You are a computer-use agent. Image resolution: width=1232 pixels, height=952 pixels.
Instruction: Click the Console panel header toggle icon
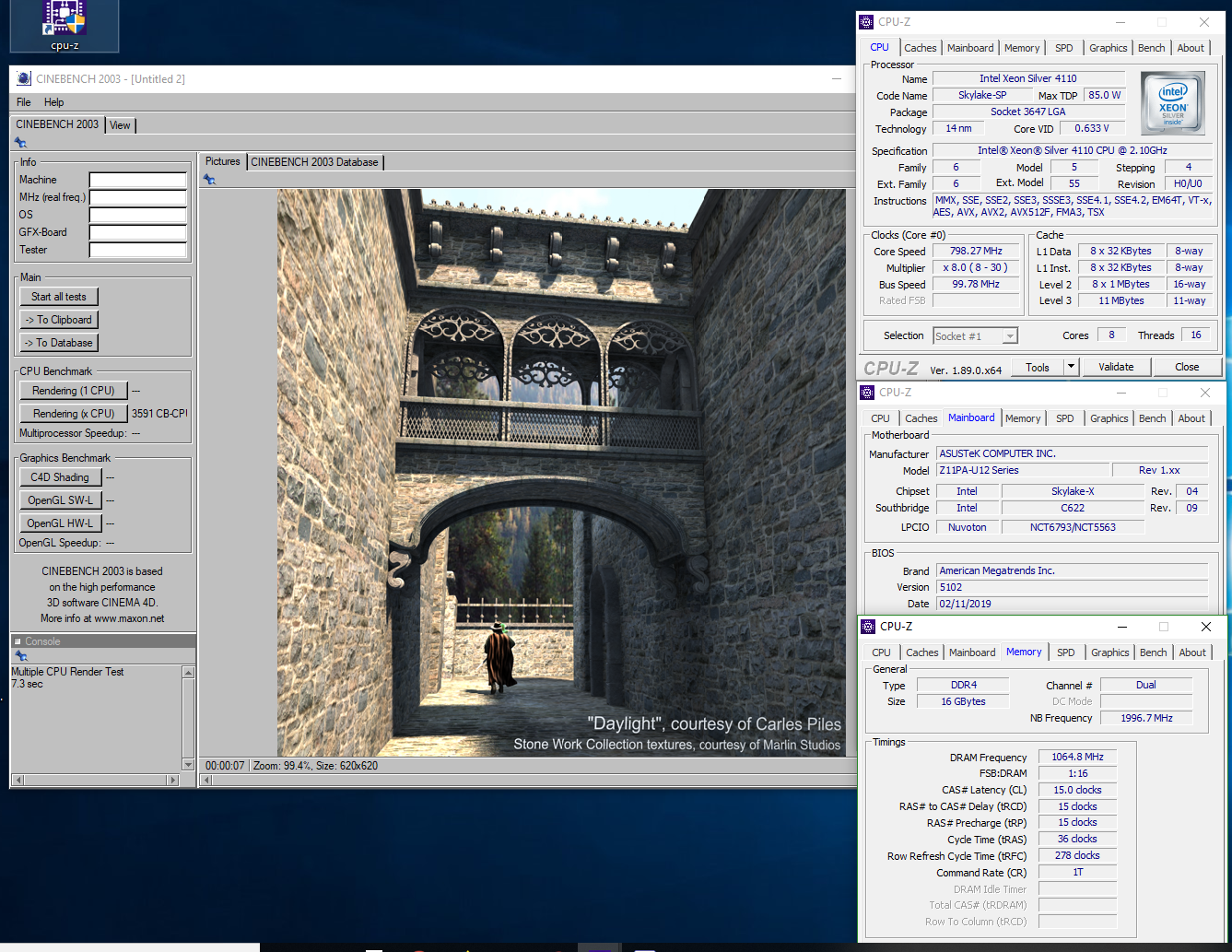pyautogui.click(x=17, y=641)
